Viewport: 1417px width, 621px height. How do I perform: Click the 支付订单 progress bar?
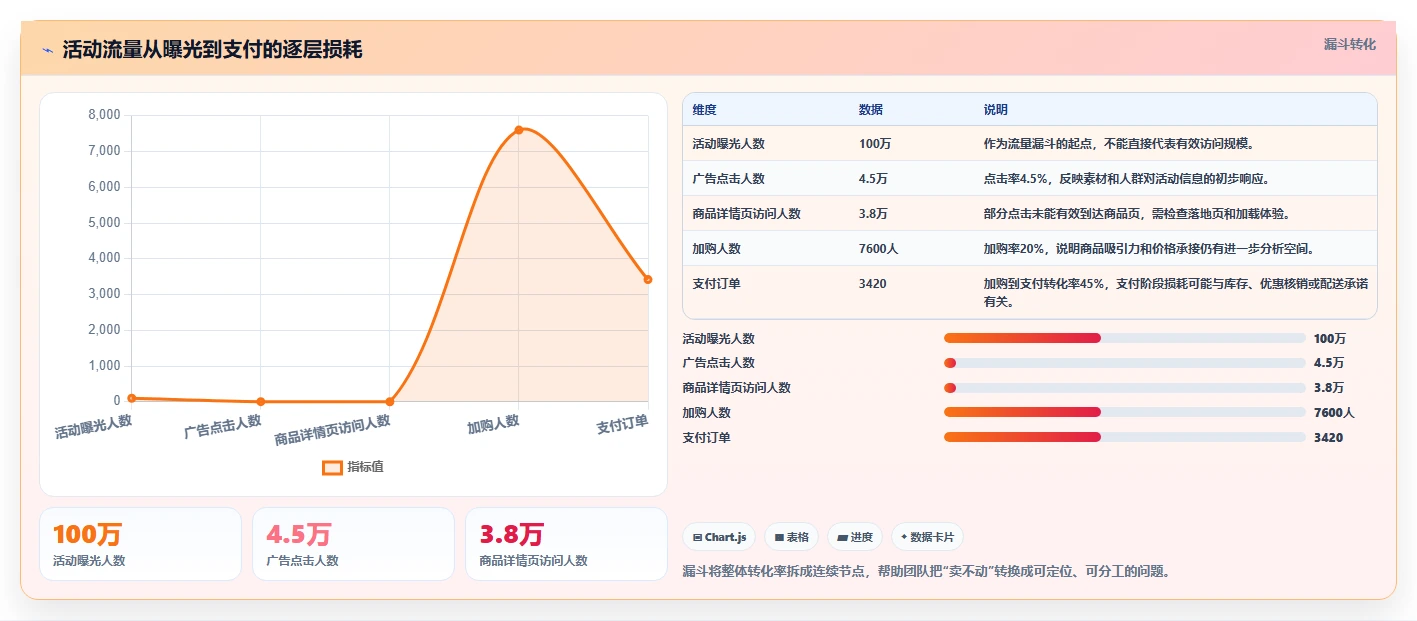pyautogui.click(x=1124, y=437)
